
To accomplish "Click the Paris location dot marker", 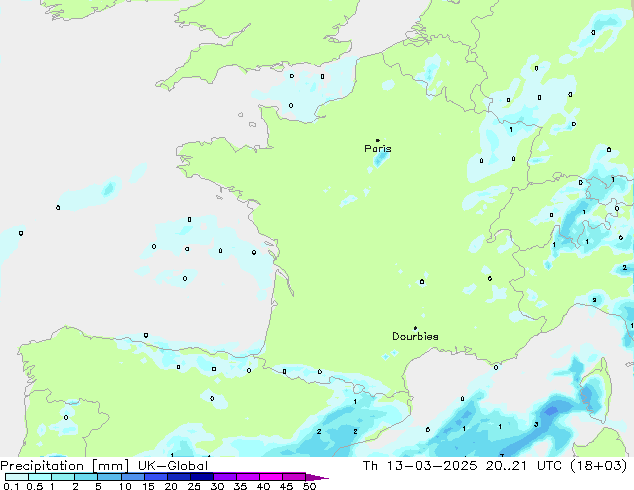I will (378, 140).
